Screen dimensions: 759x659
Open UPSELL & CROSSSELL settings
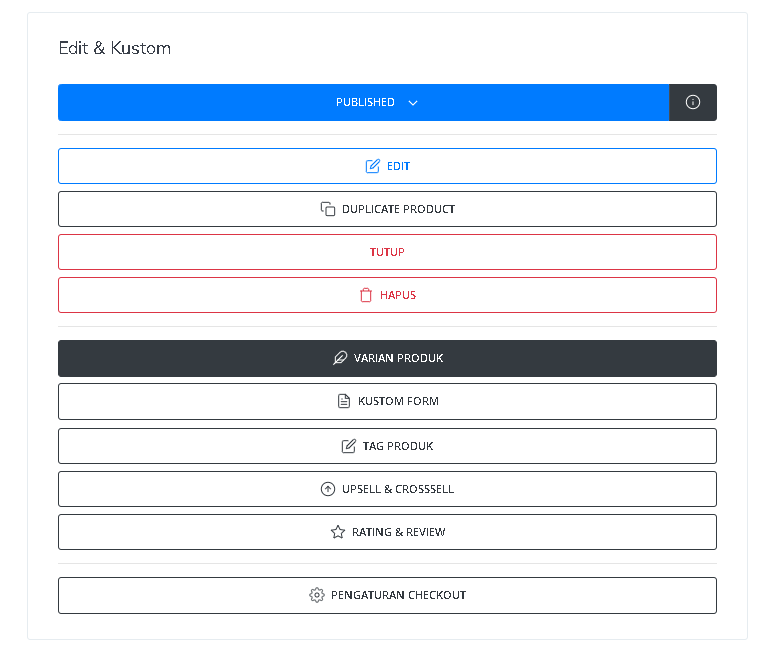387,489
